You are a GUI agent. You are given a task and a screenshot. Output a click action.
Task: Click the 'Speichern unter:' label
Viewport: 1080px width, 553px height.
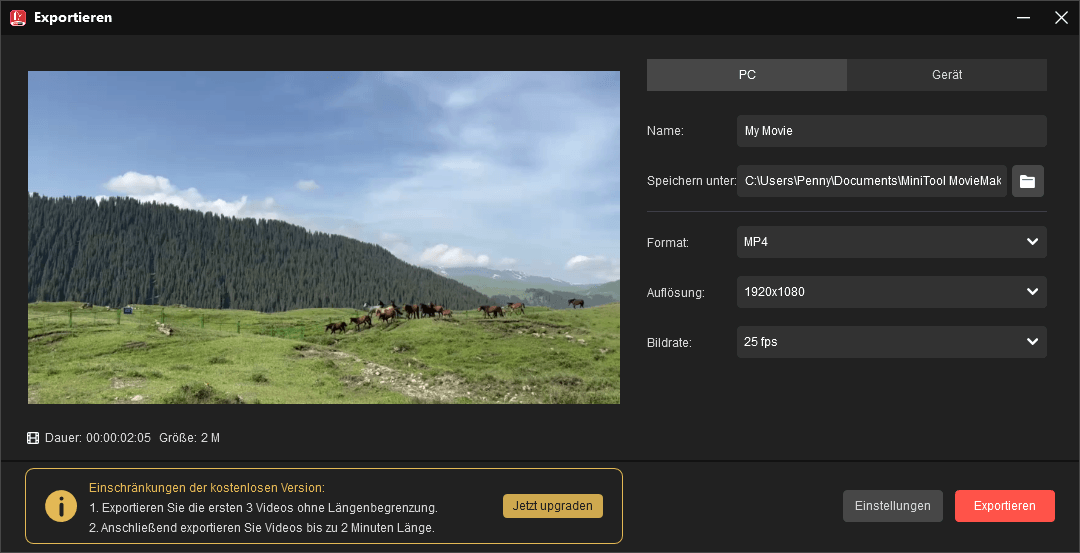(692, 181)
